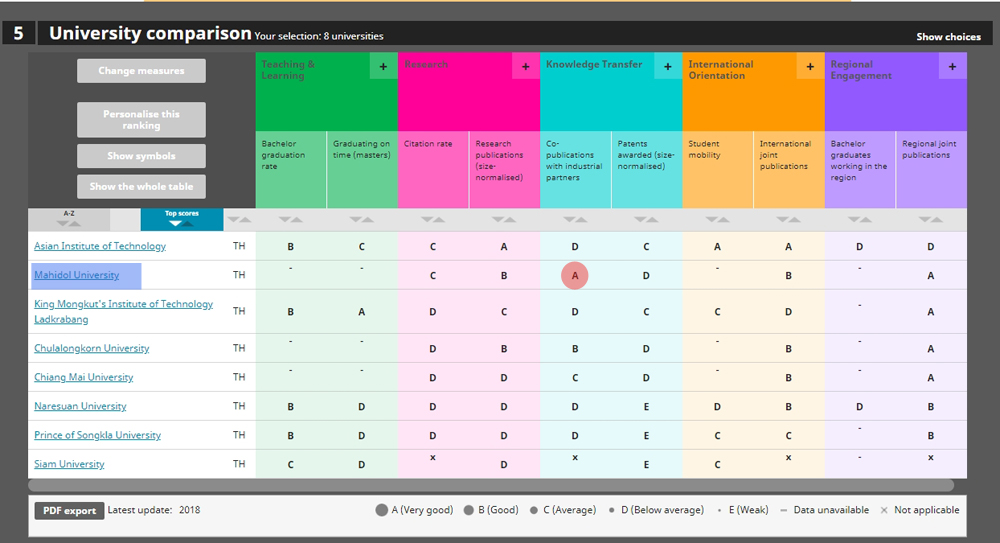Click the plus icon for International Orientation
Screen dimensions: 1000x543
pyautogui.click(x=810, y=67)
